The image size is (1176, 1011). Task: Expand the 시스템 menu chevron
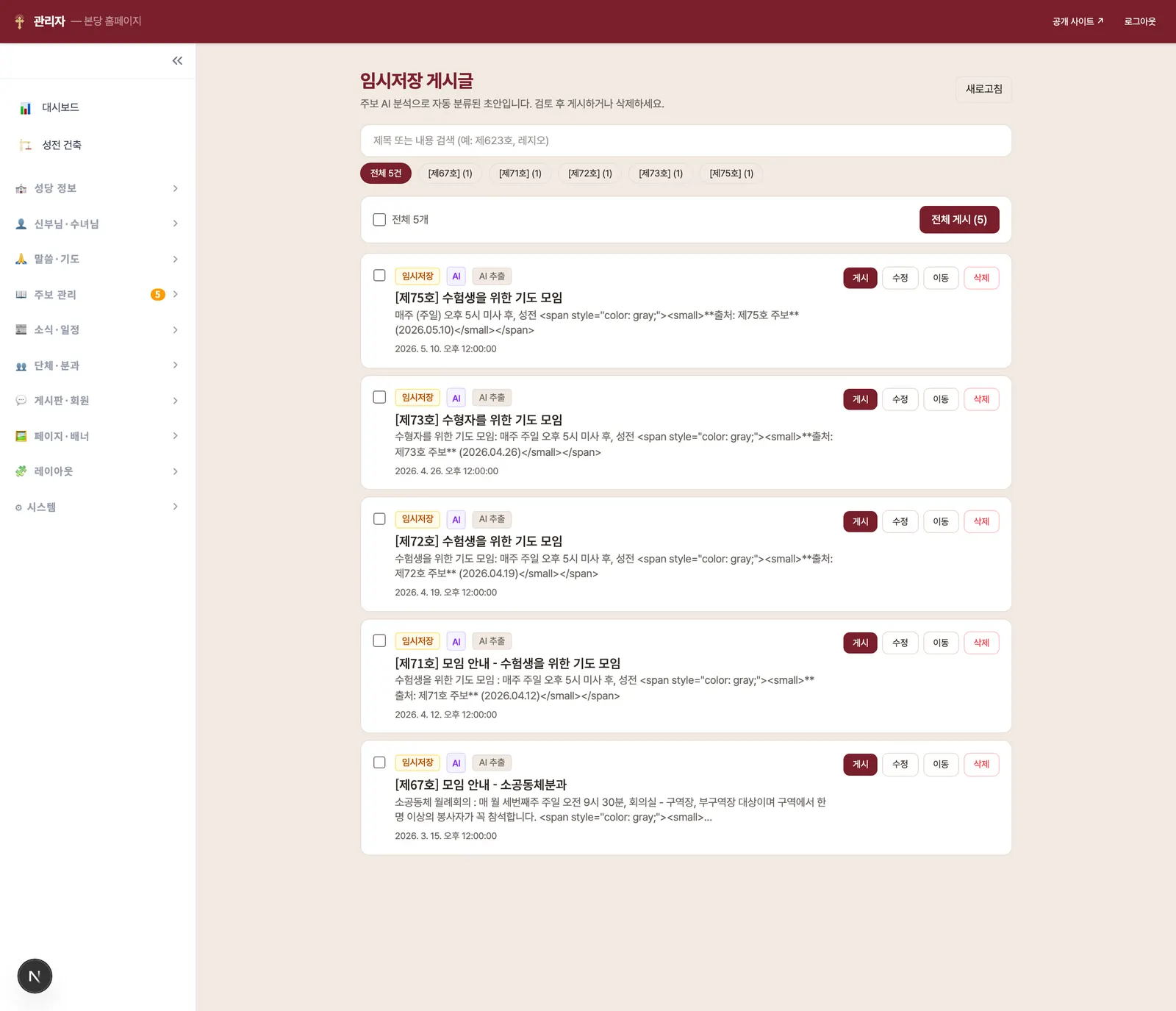tap(175, 507)
